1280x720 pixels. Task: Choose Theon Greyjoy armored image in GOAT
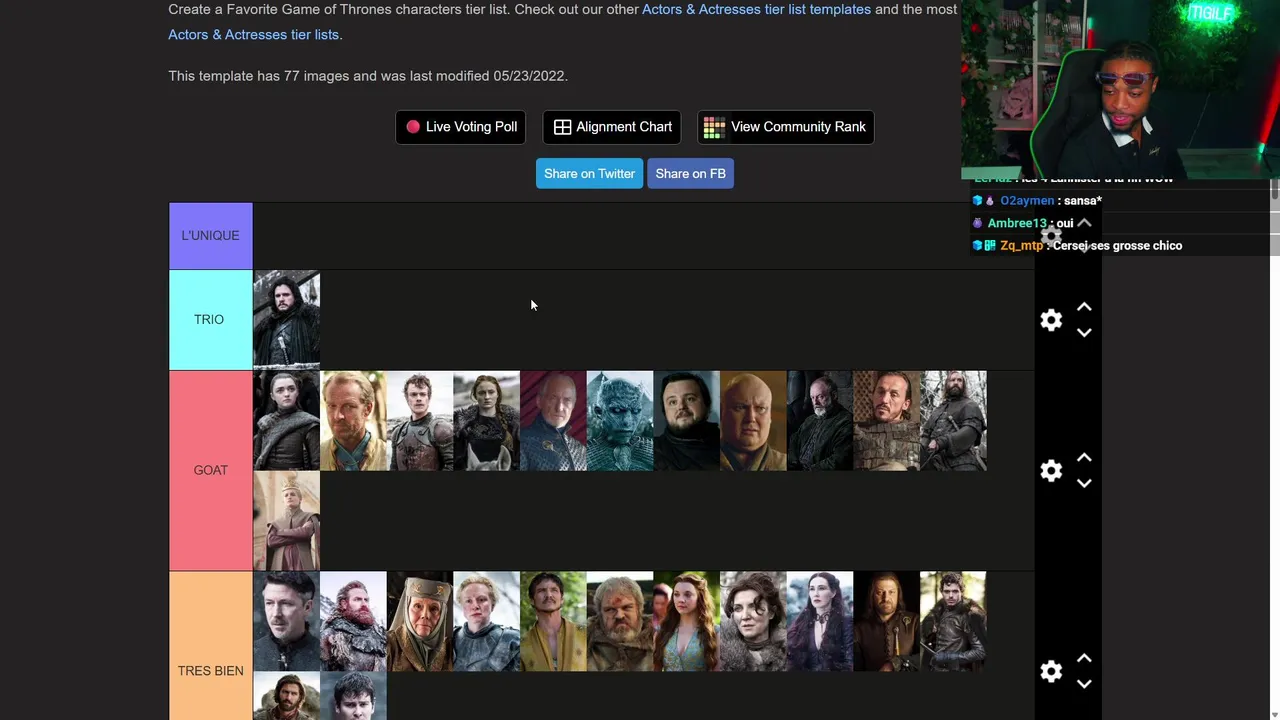tap(420, 421)
